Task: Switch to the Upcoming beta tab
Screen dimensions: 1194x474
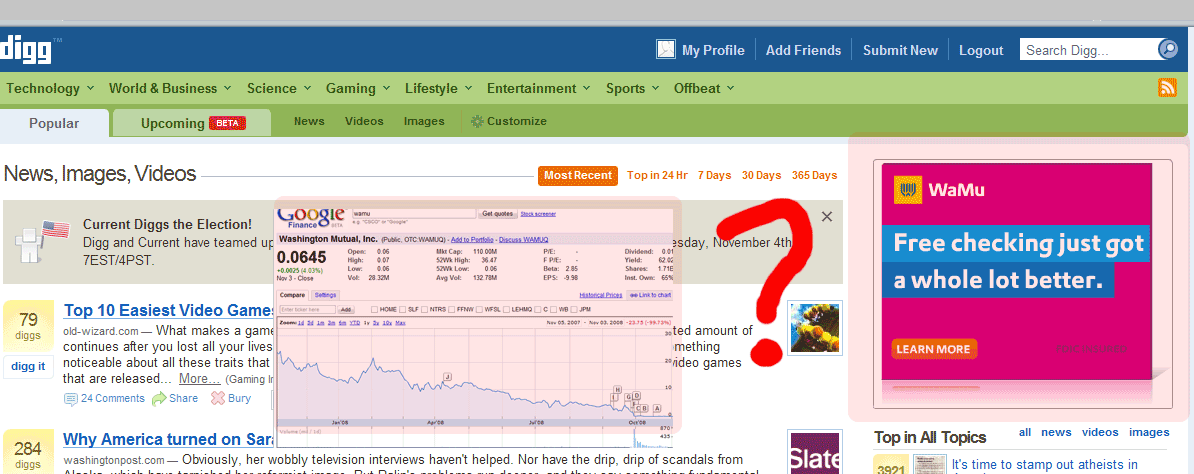Action: coord(192,123)
